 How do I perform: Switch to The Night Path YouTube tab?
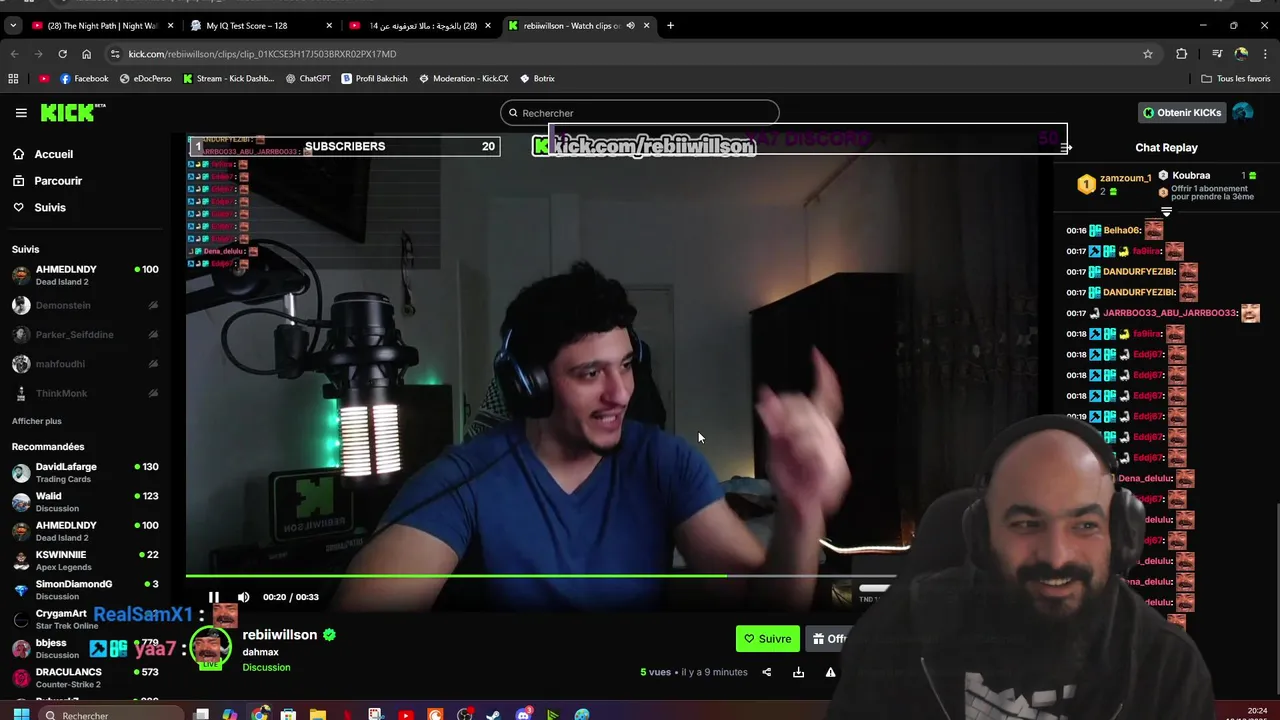click(x=103, y=26)
